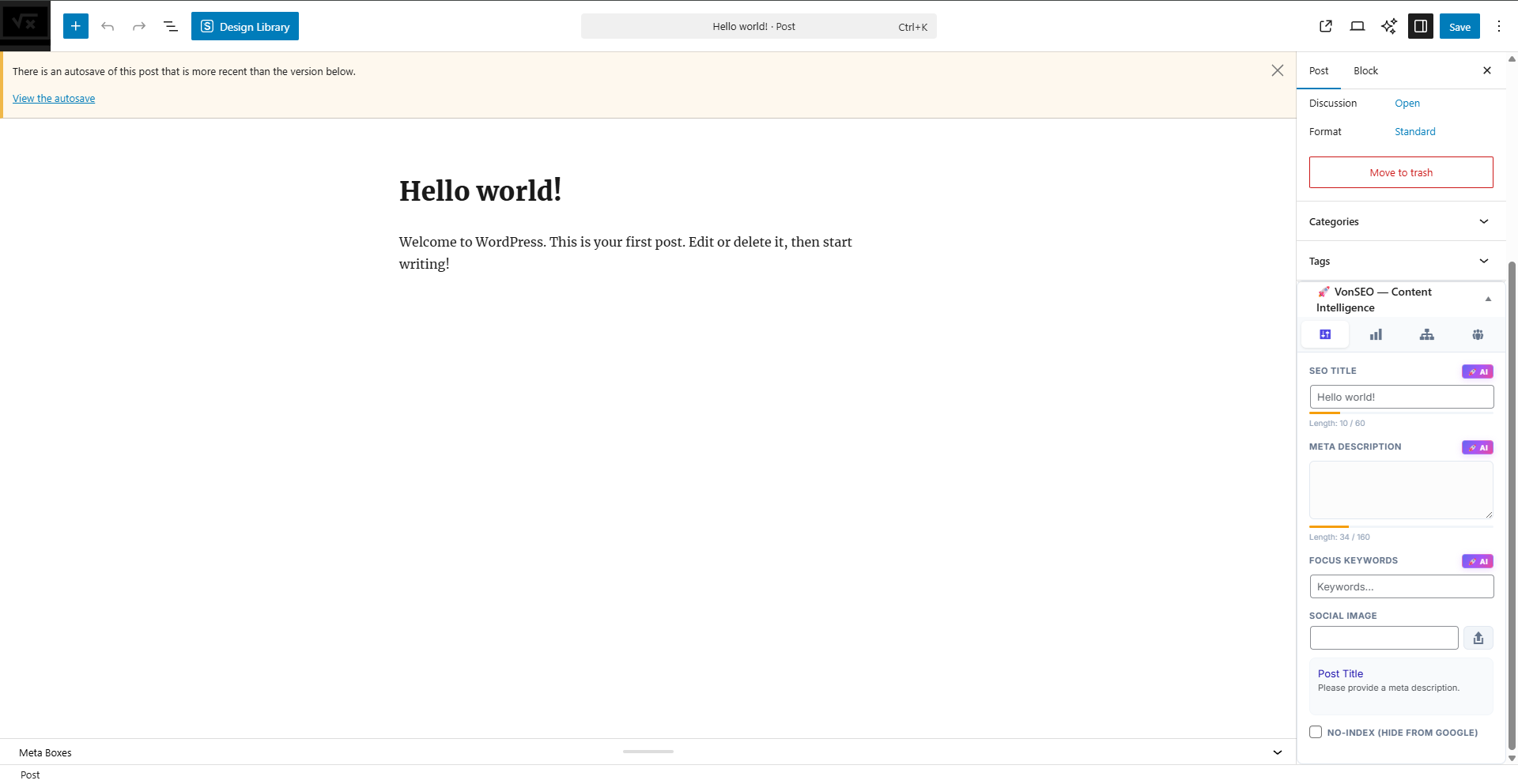Open the block inserter plus button
This screenshot has width=1518, height=784.
coord(76,26)
